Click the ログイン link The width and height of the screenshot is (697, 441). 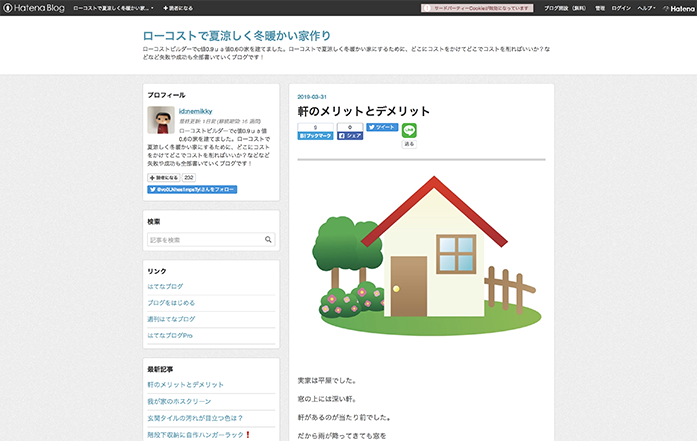click(x=621, y=8)
